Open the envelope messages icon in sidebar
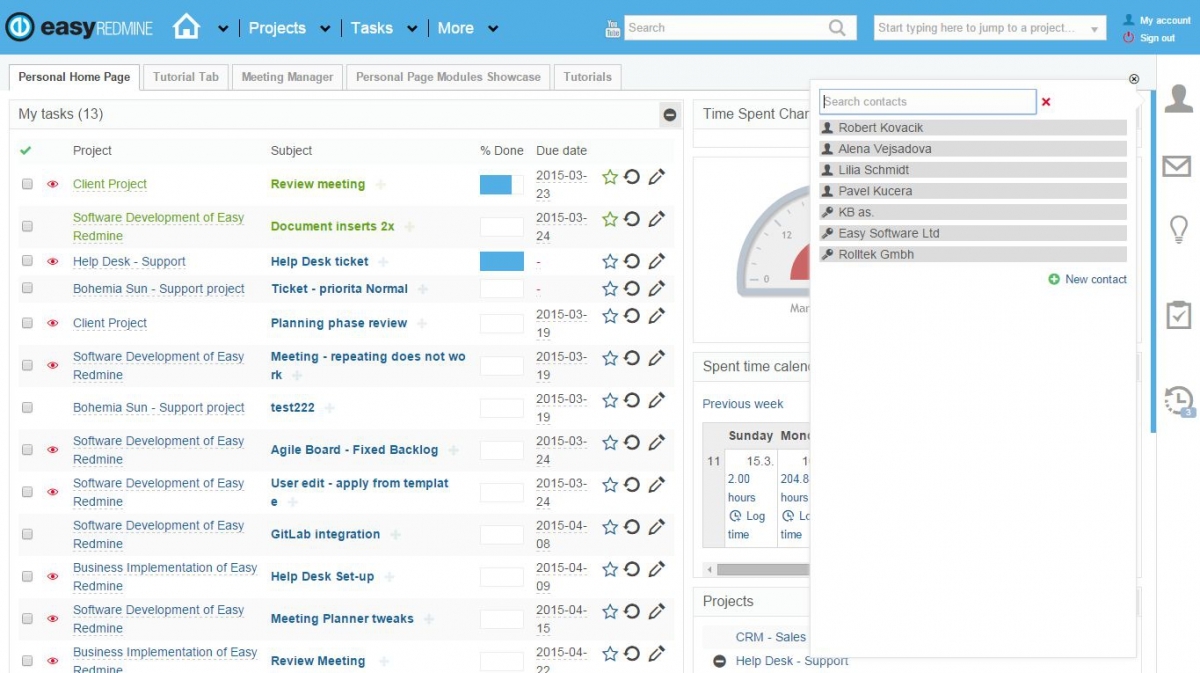 [1177, 166]
